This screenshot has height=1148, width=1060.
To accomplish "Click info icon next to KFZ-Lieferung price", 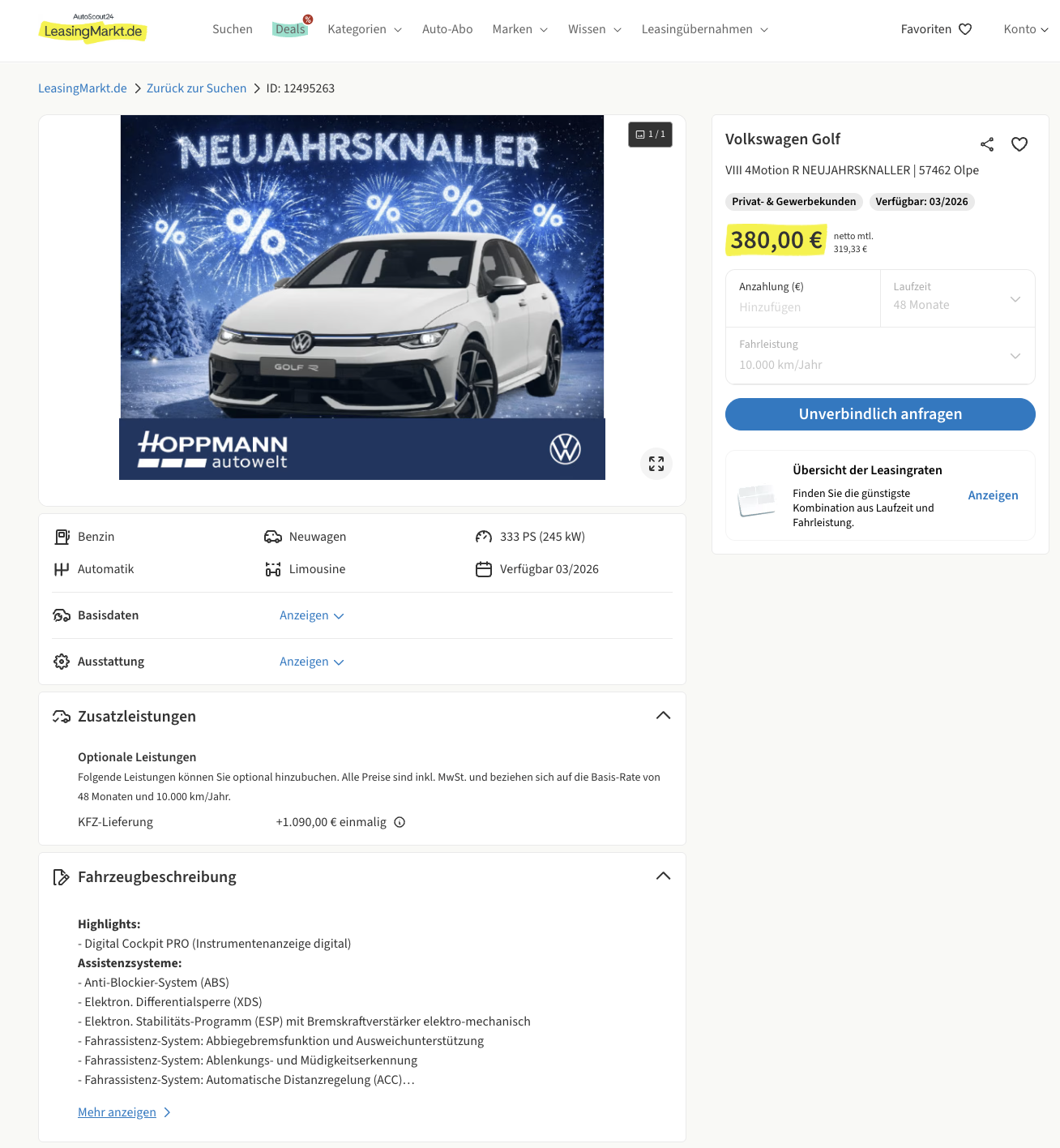I will point(400,822).
